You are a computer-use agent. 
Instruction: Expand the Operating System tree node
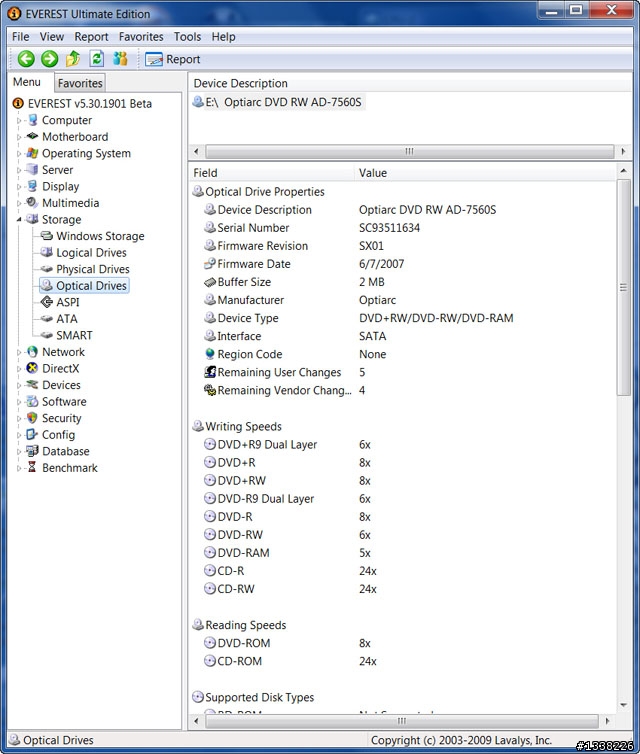pyautogui.click(x=19, y=154)
